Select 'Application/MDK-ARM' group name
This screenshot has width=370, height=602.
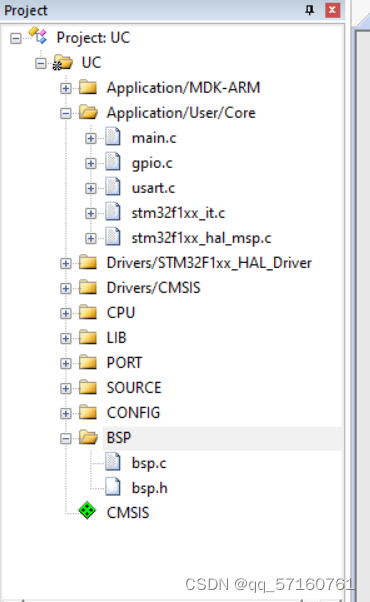(183, 88)
